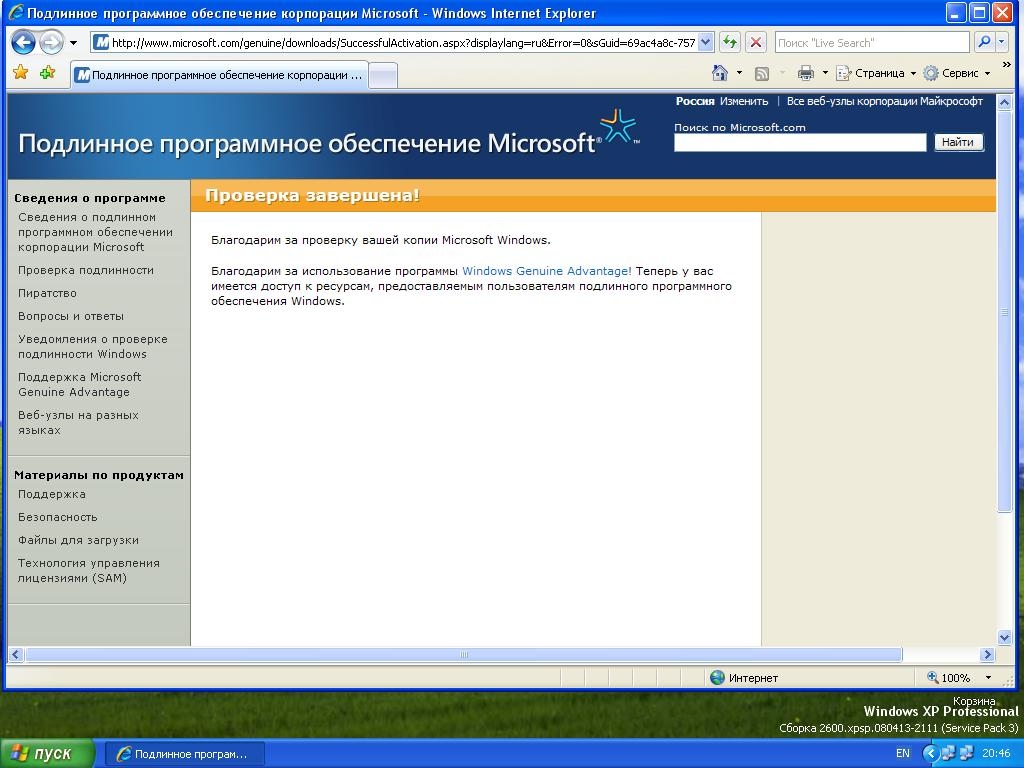This screenshot has width=1024, height=768.
Task: Open the 100% zoom level dropdown
Action: coord(988,678)
